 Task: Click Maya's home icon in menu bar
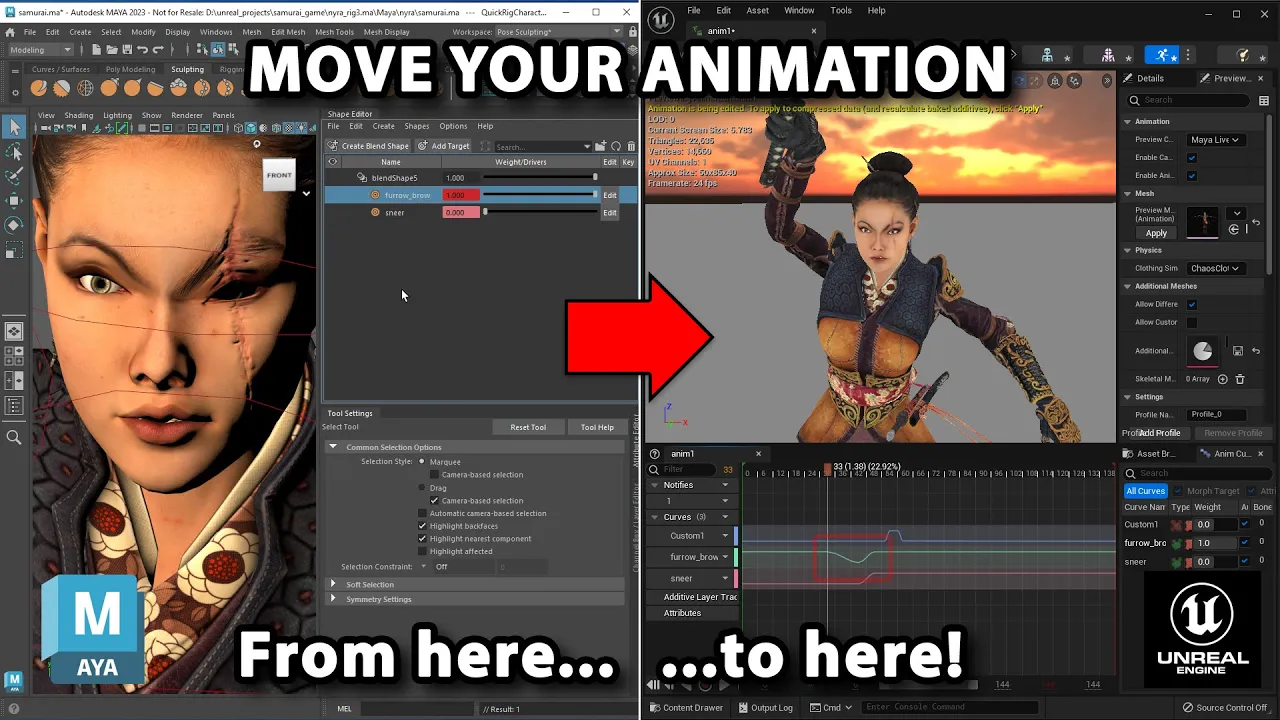10,32
